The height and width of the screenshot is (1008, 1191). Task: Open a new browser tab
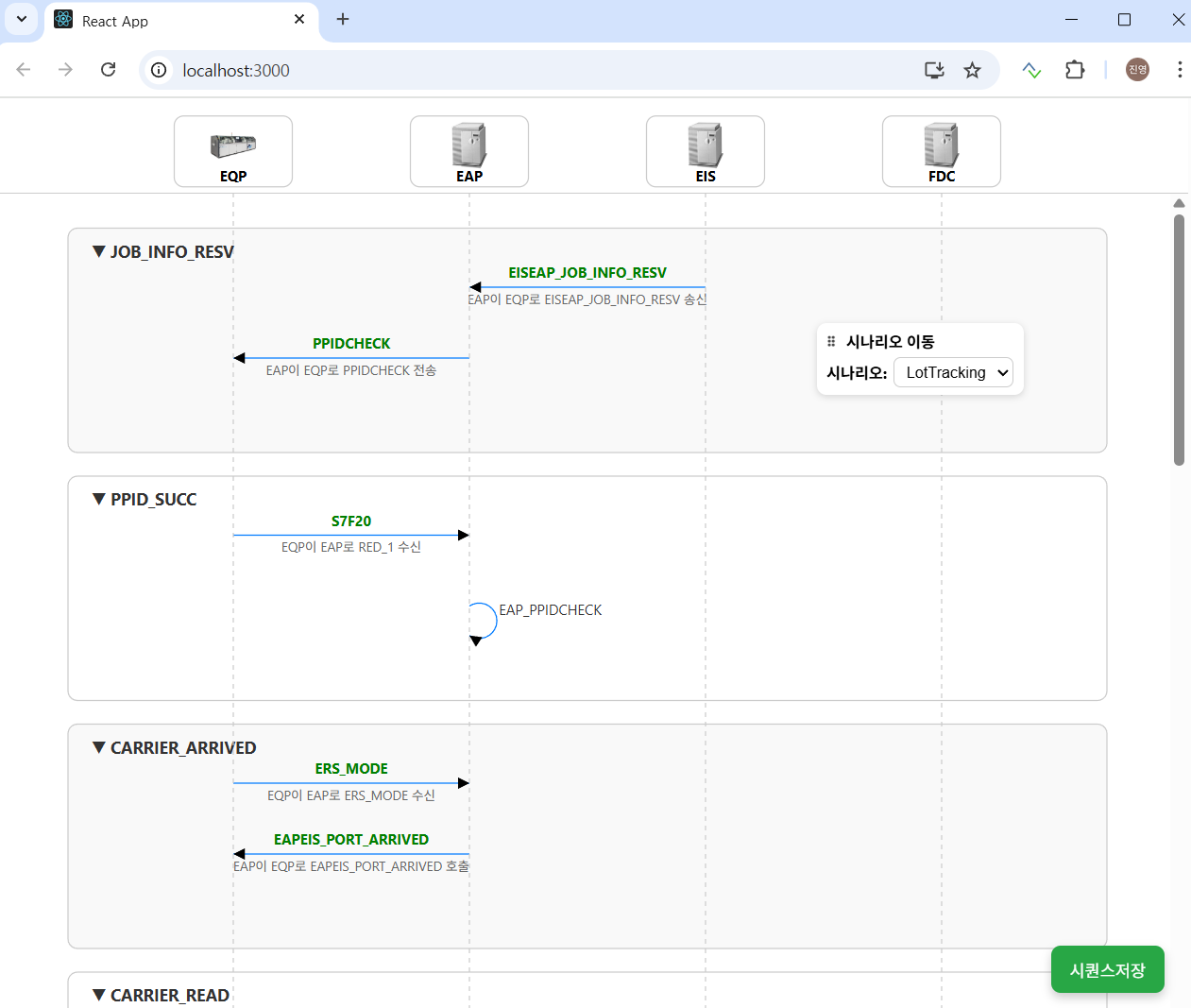(343, 20)
